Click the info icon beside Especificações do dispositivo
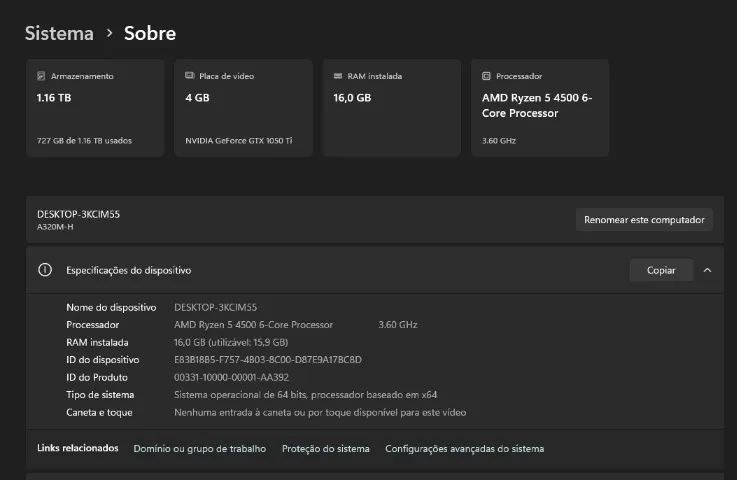The height and width of the screenshot is (480, 737). (45, 270)
